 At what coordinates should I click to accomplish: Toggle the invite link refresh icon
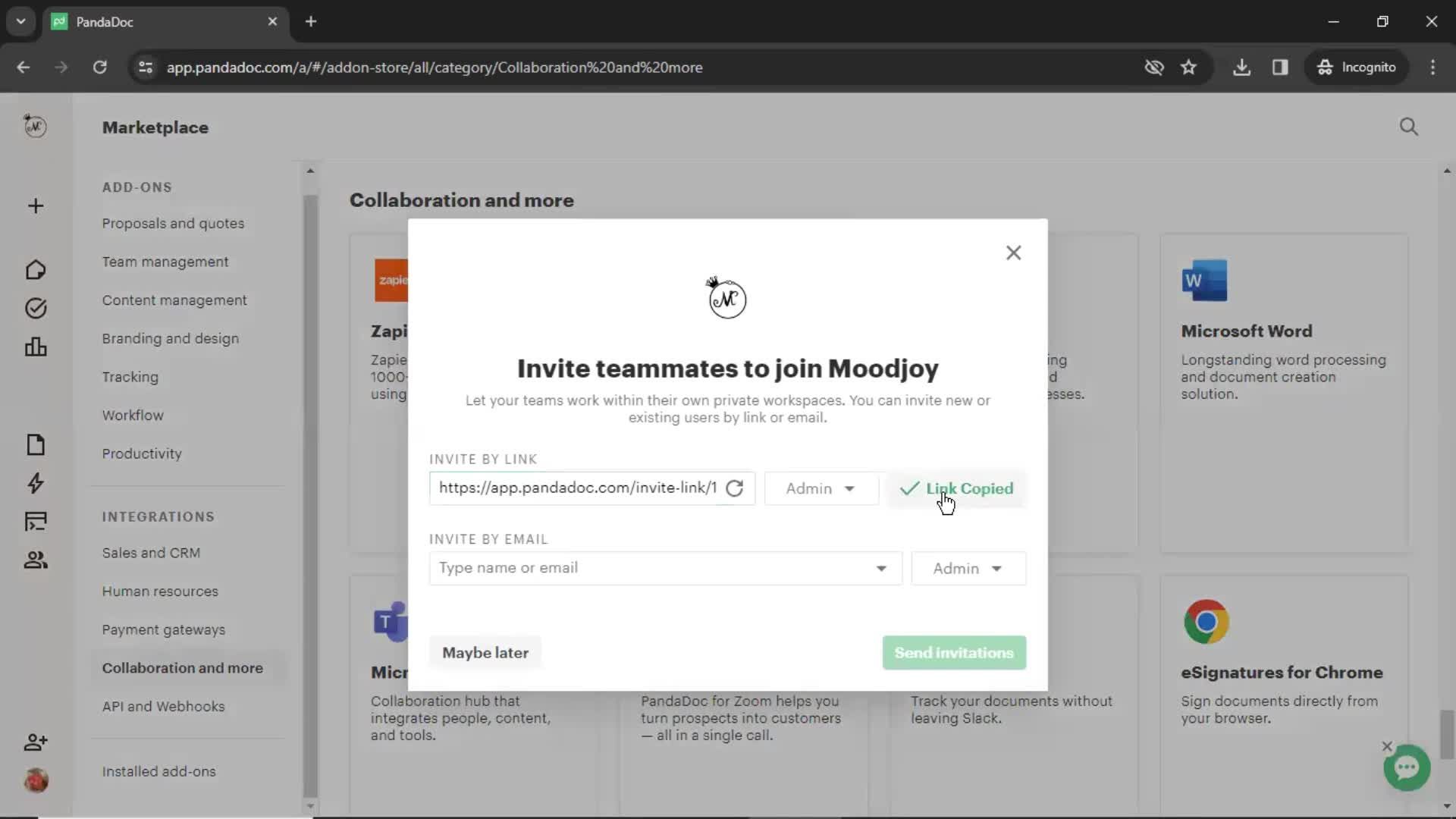tap(735, 488)
